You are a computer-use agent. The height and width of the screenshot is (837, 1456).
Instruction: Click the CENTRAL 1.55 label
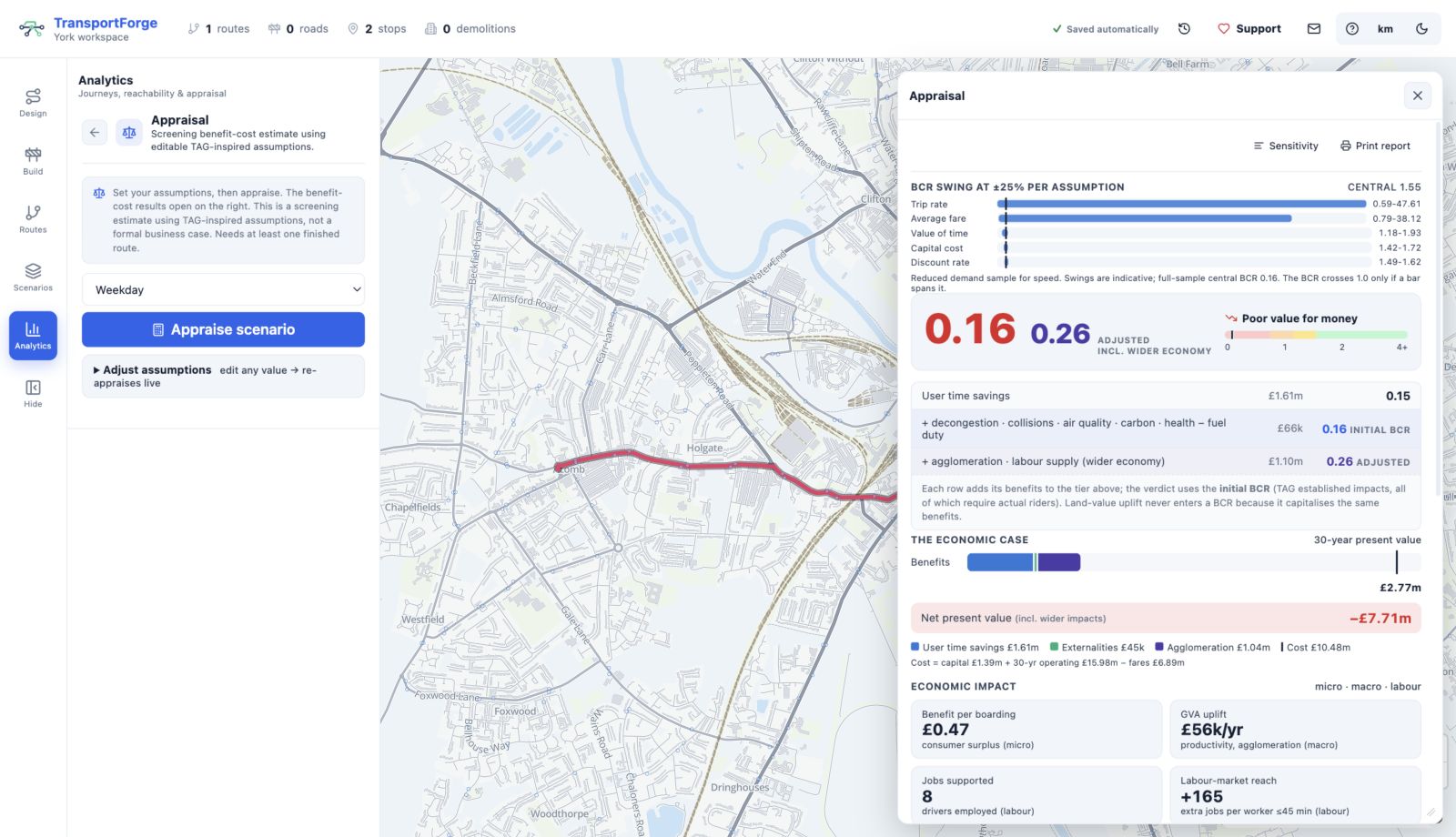tap(1384, 187)
